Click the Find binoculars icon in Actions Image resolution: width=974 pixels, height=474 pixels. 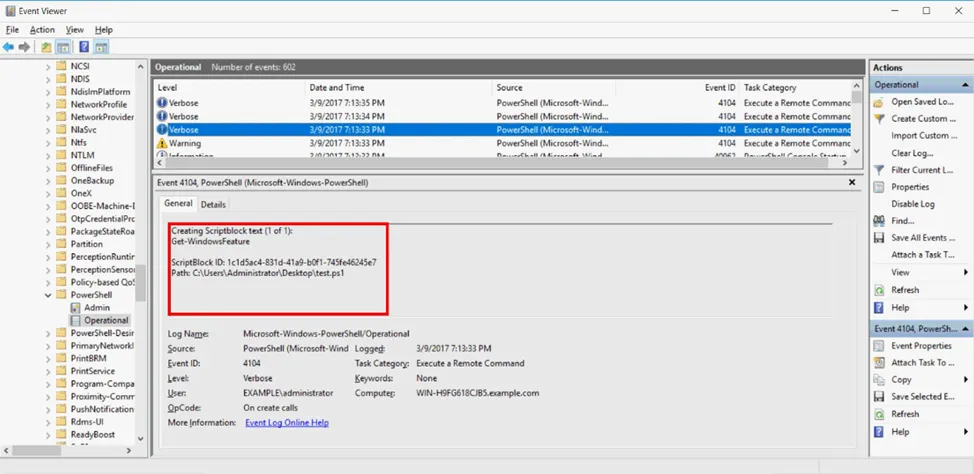tap(878, 221)
